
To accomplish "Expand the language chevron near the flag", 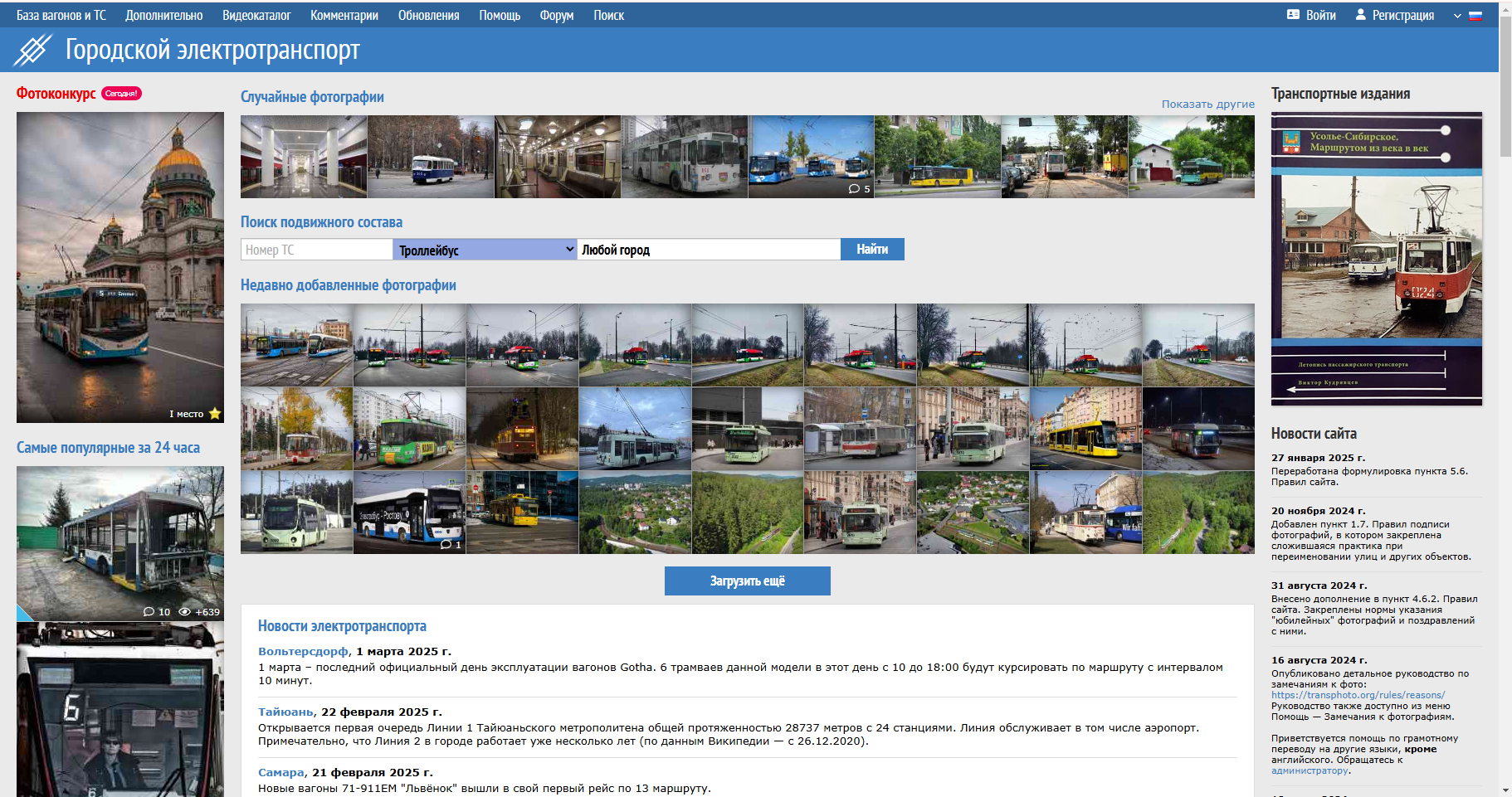I will [1457, 16].
